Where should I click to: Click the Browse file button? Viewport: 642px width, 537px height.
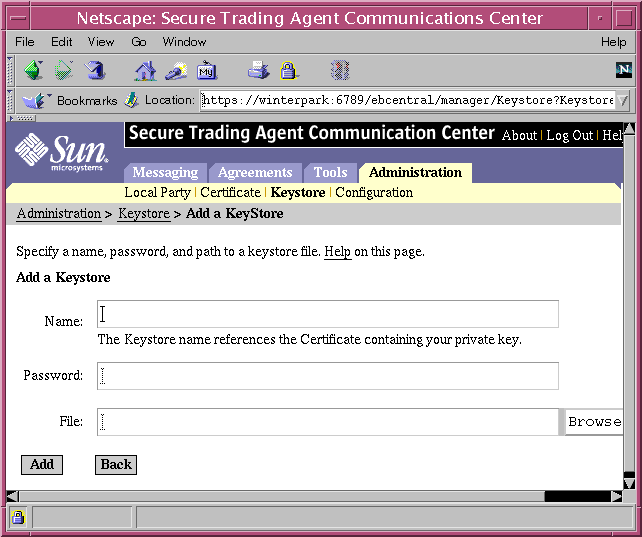(594, 422)
